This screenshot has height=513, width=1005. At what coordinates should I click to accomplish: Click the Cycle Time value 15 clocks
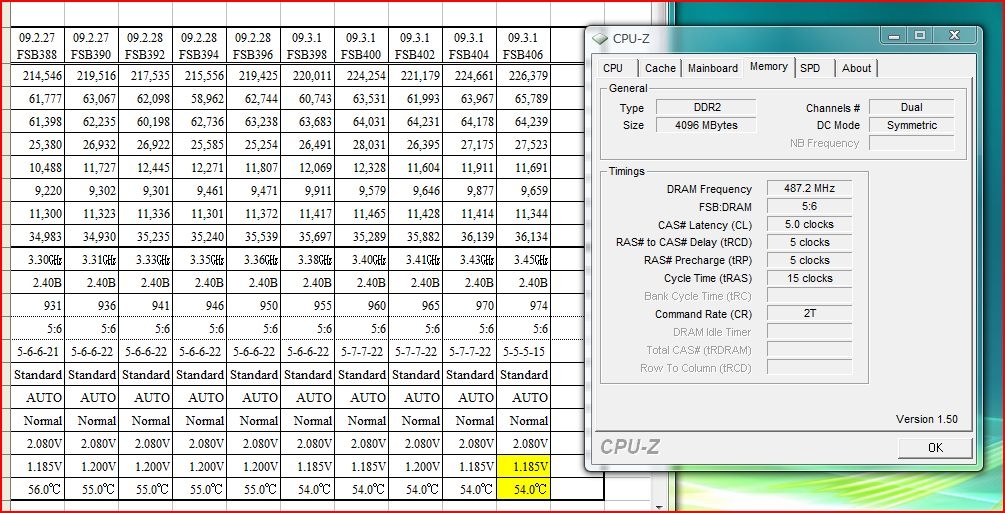point(810,278)
